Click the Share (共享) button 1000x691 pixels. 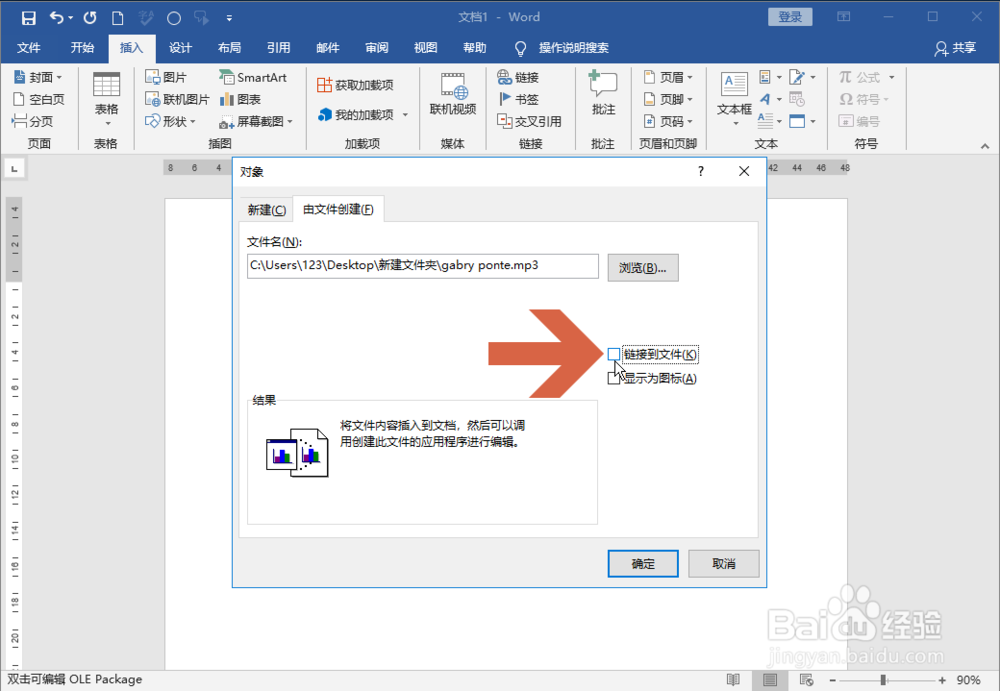[x=955, y=48]
